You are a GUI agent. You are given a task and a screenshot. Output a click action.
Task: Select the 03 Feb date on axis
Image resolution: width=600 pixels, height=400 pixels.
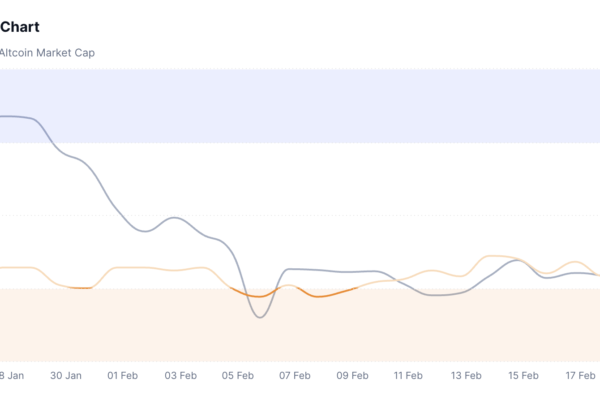182,376
